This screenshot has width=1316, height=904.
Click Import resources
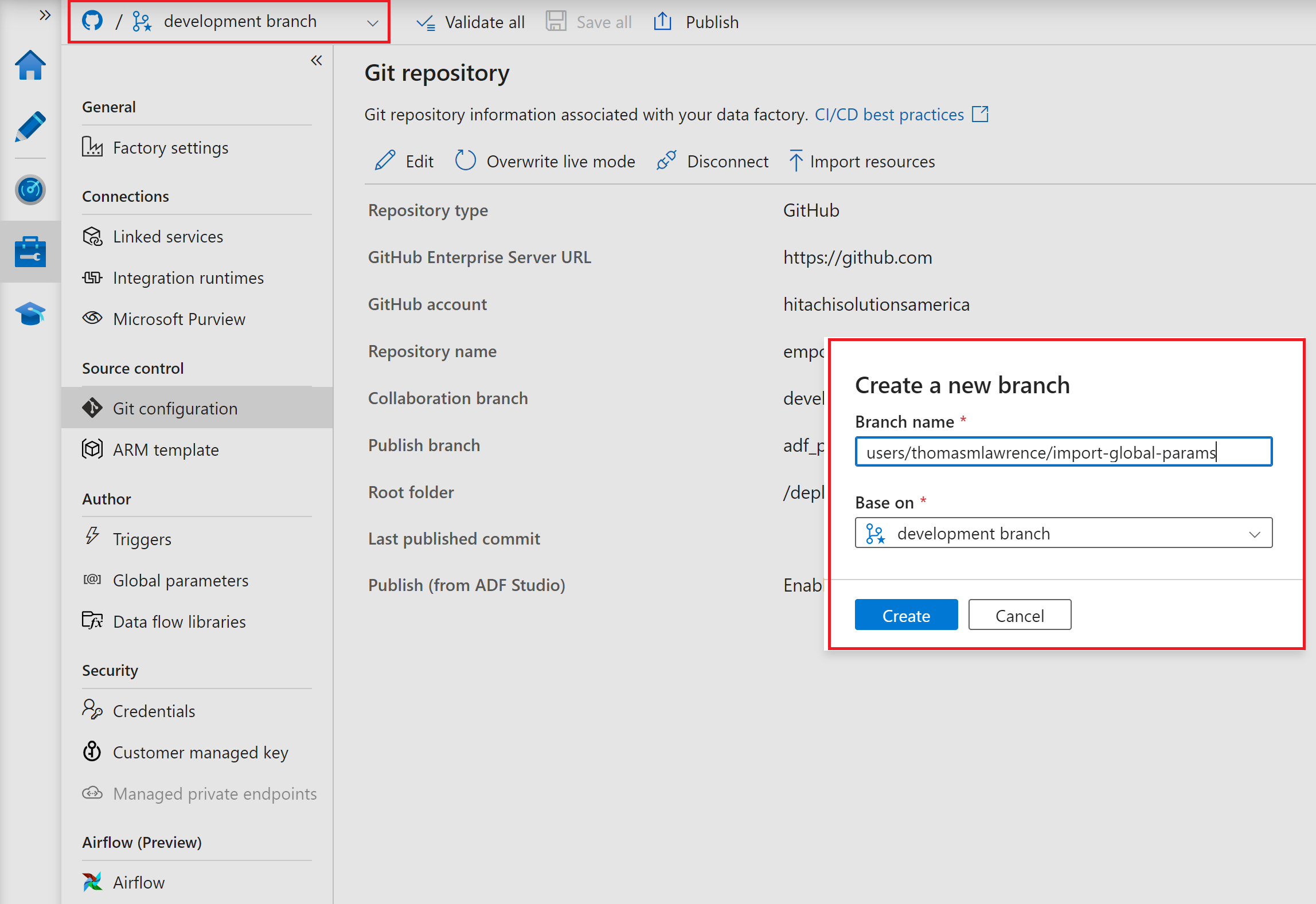pyautogui.click(x=862, y=162)
